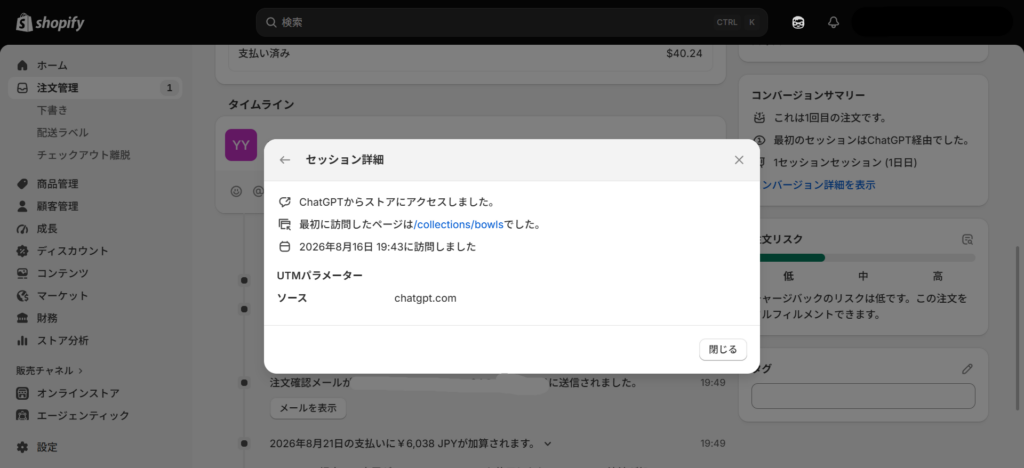Click the エージェンティック channel icon
This screenshot has width=1024, height=468.
[x=23, y=416]
